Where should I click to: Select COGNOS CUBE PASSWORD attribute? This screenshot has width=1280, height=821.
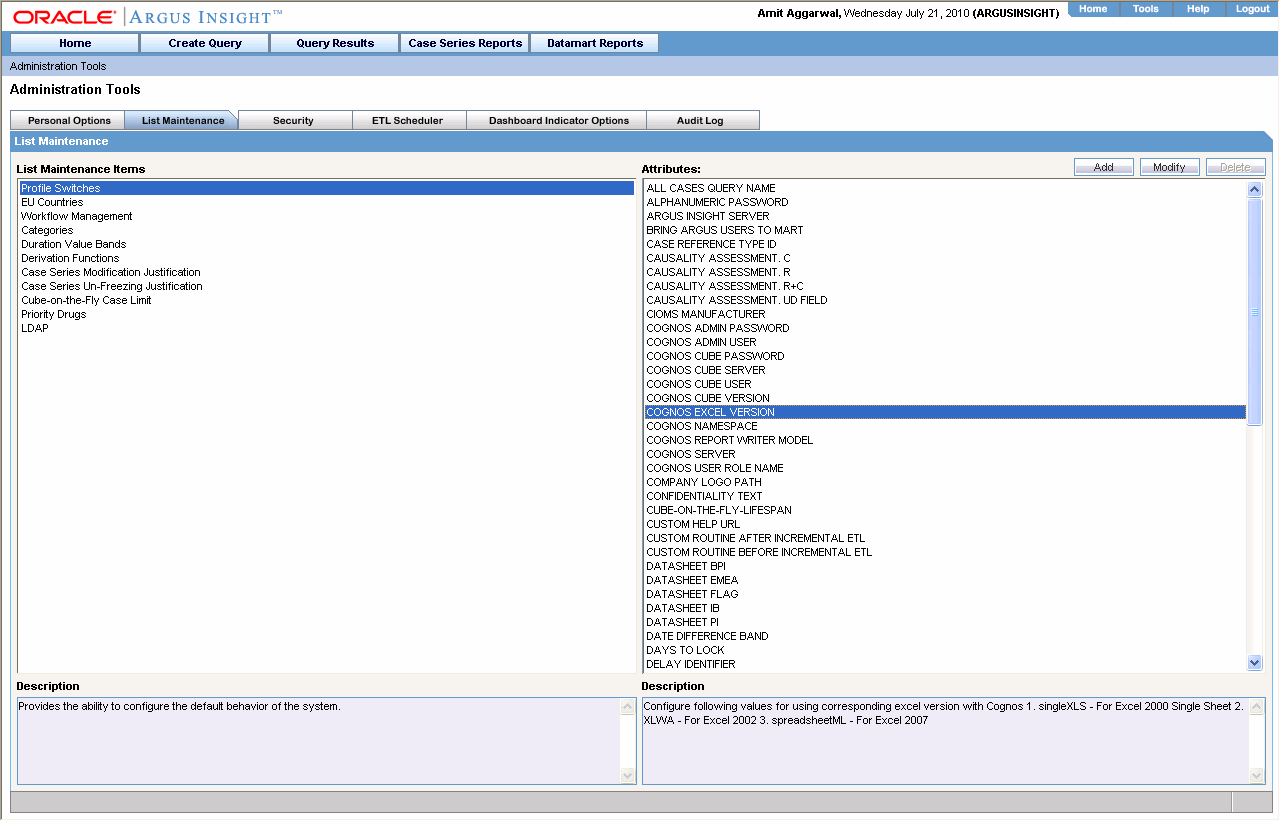click(x=945, y=356)
